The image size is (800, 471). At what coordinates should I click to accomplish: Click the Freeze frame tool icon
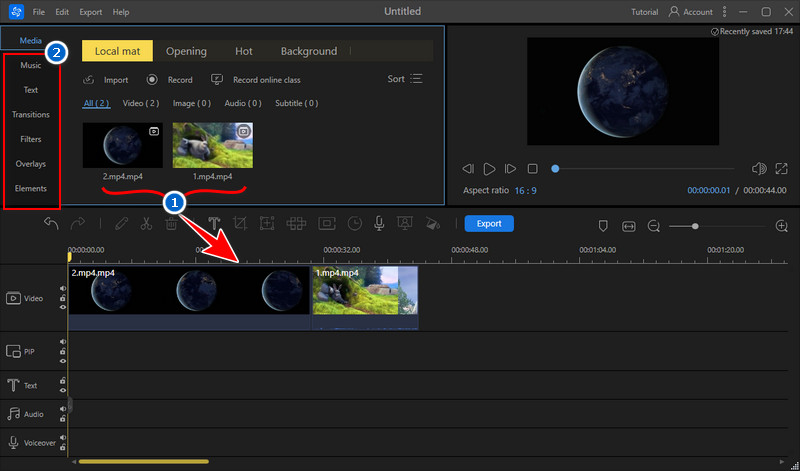(x=327, y=224)
